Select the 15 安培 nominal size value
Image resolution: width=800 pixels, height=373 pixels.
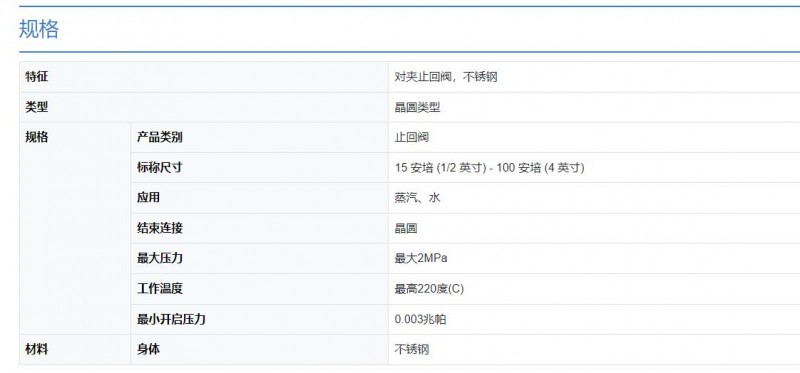pos(489,167)
